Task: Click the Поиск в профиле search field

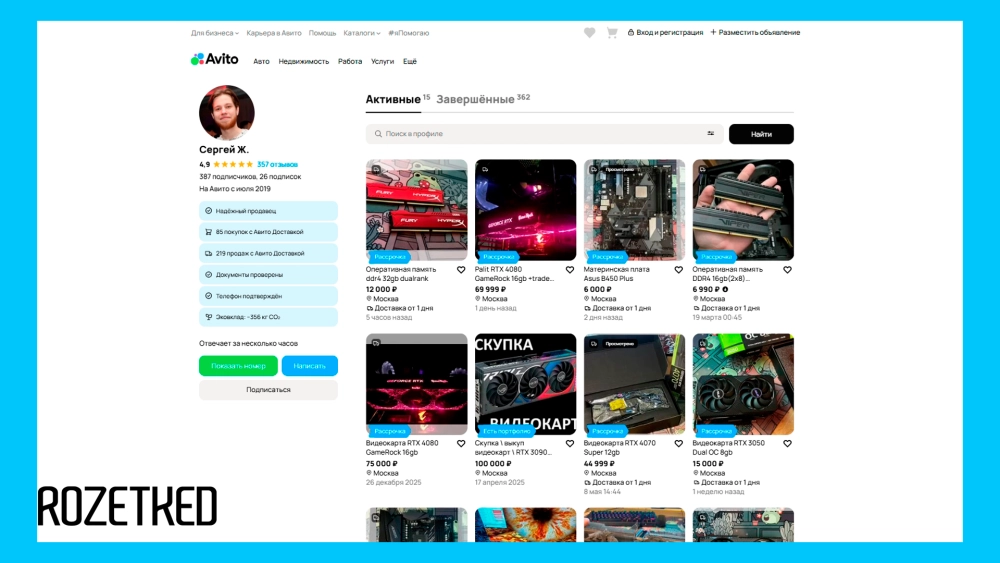Action: pos(544,134)
